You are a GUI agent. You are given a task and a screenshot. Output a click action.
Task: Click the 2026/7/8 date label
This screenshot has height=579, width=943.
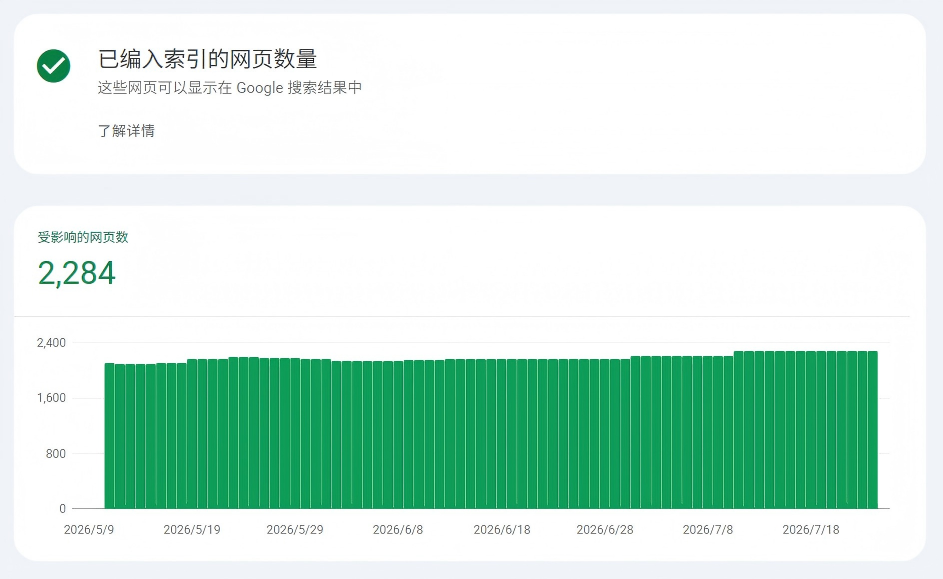pyautogui.click(x=708, y=530)
